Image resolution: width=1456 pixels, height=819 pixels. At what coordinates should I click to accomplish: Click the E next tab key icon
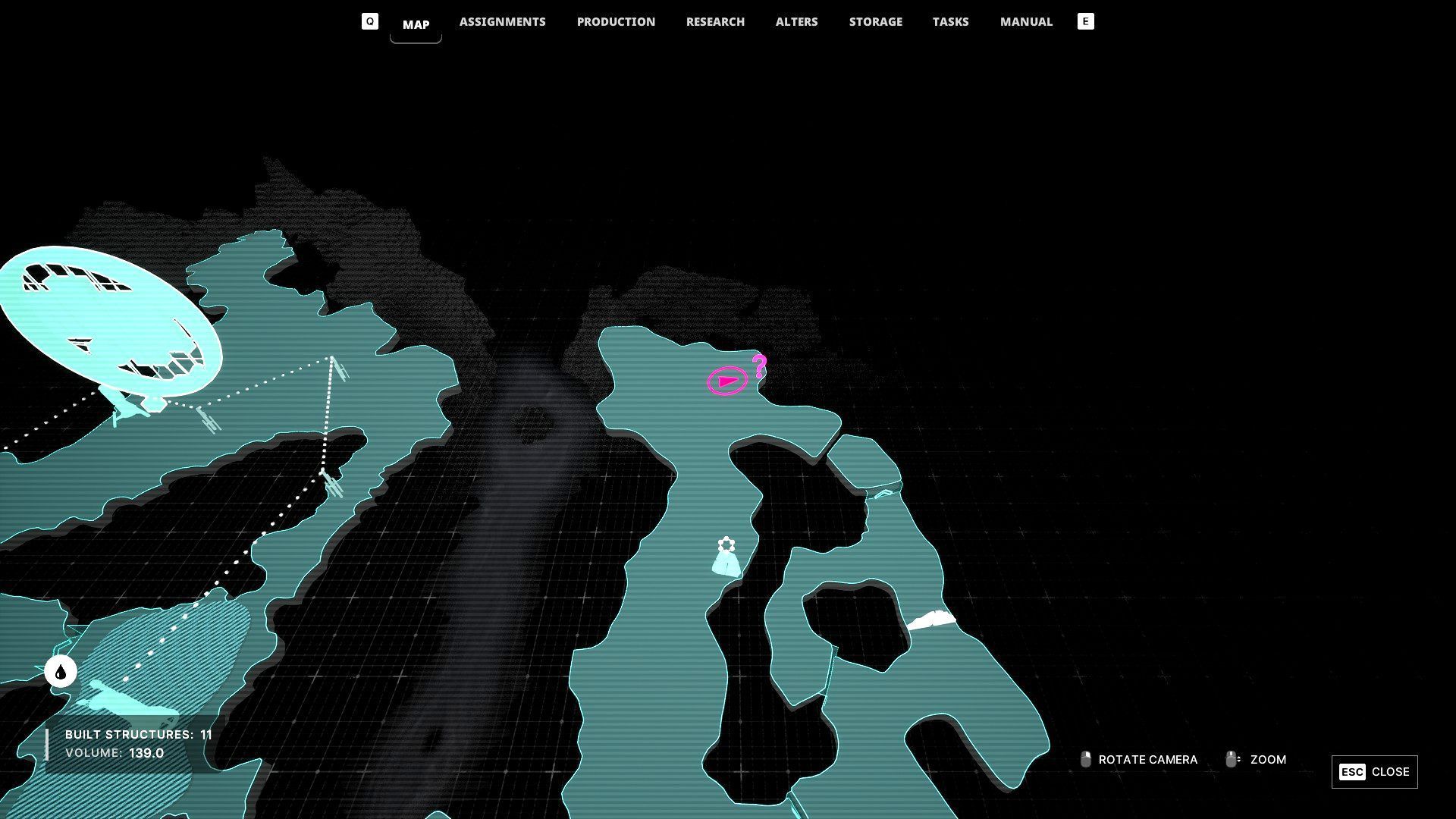1085,21
